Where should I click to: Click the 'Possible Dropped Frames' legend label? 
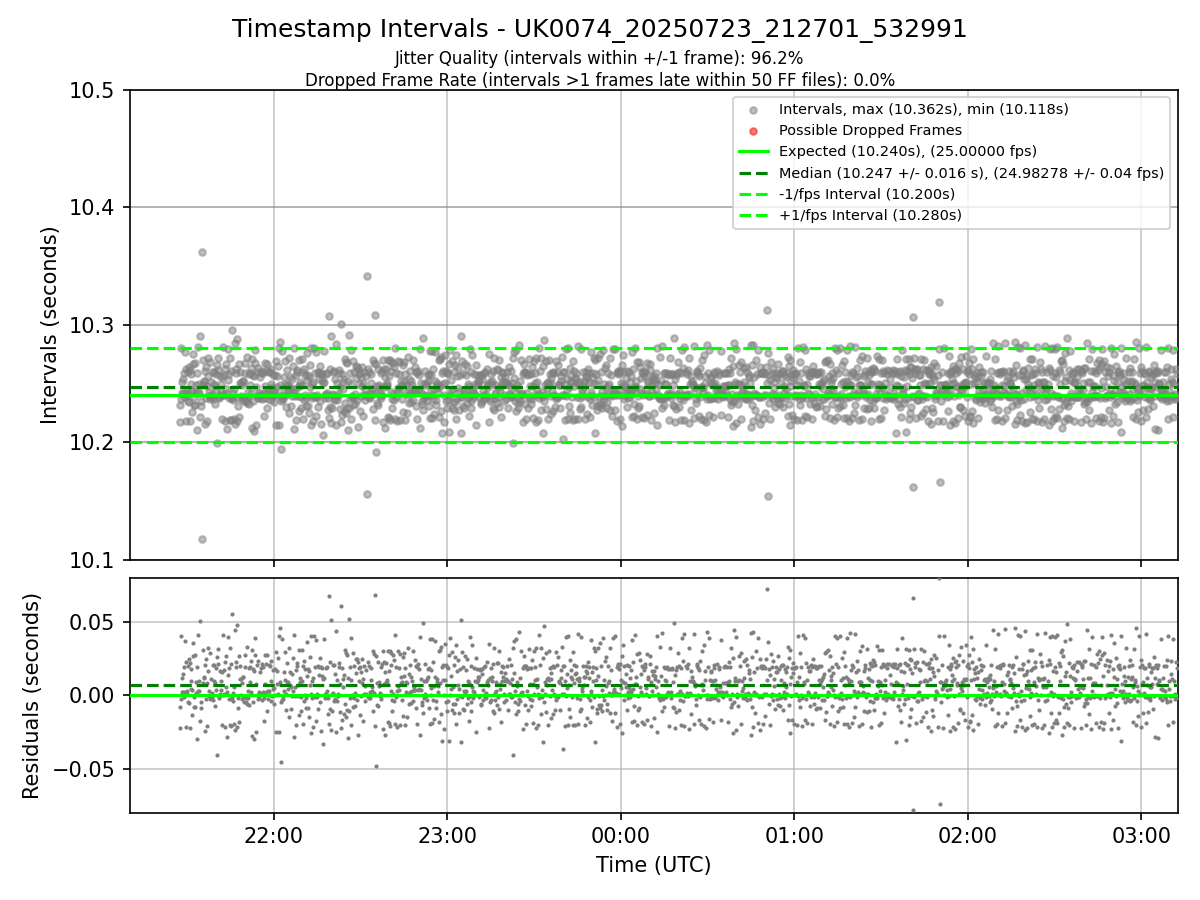870,130
